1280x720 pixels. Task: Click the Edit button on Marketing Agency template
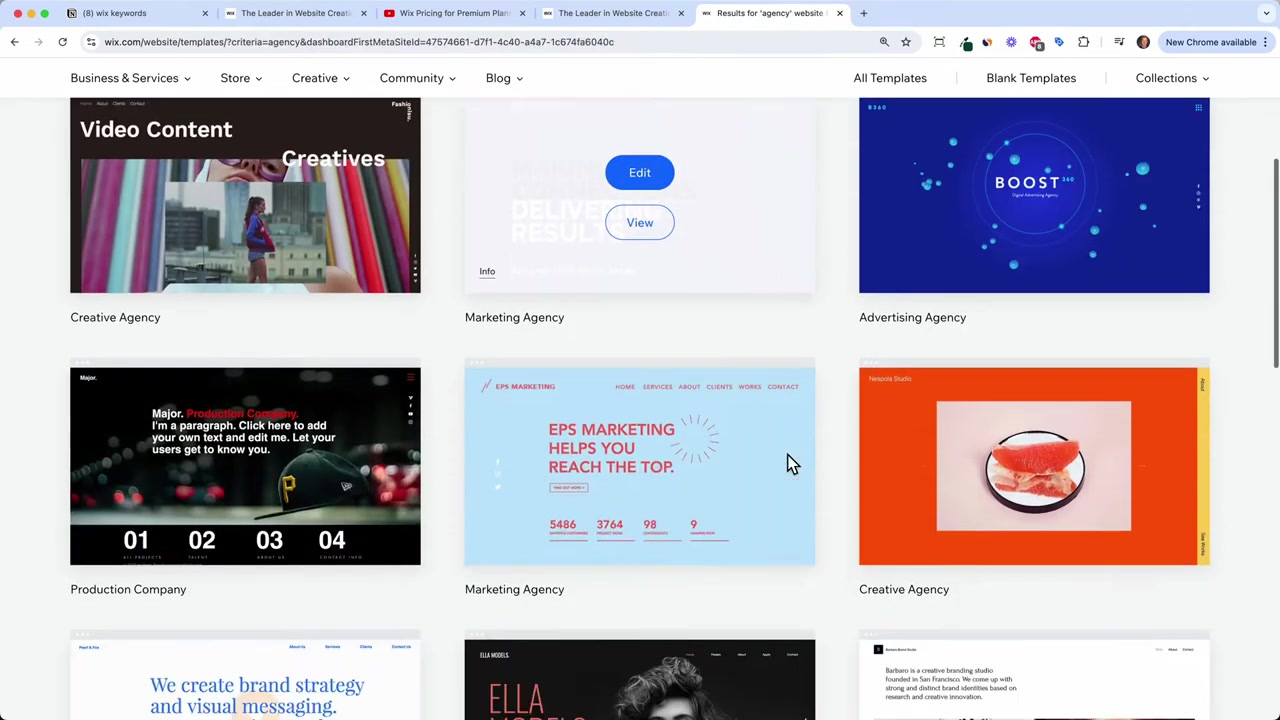tap(640, 173)
